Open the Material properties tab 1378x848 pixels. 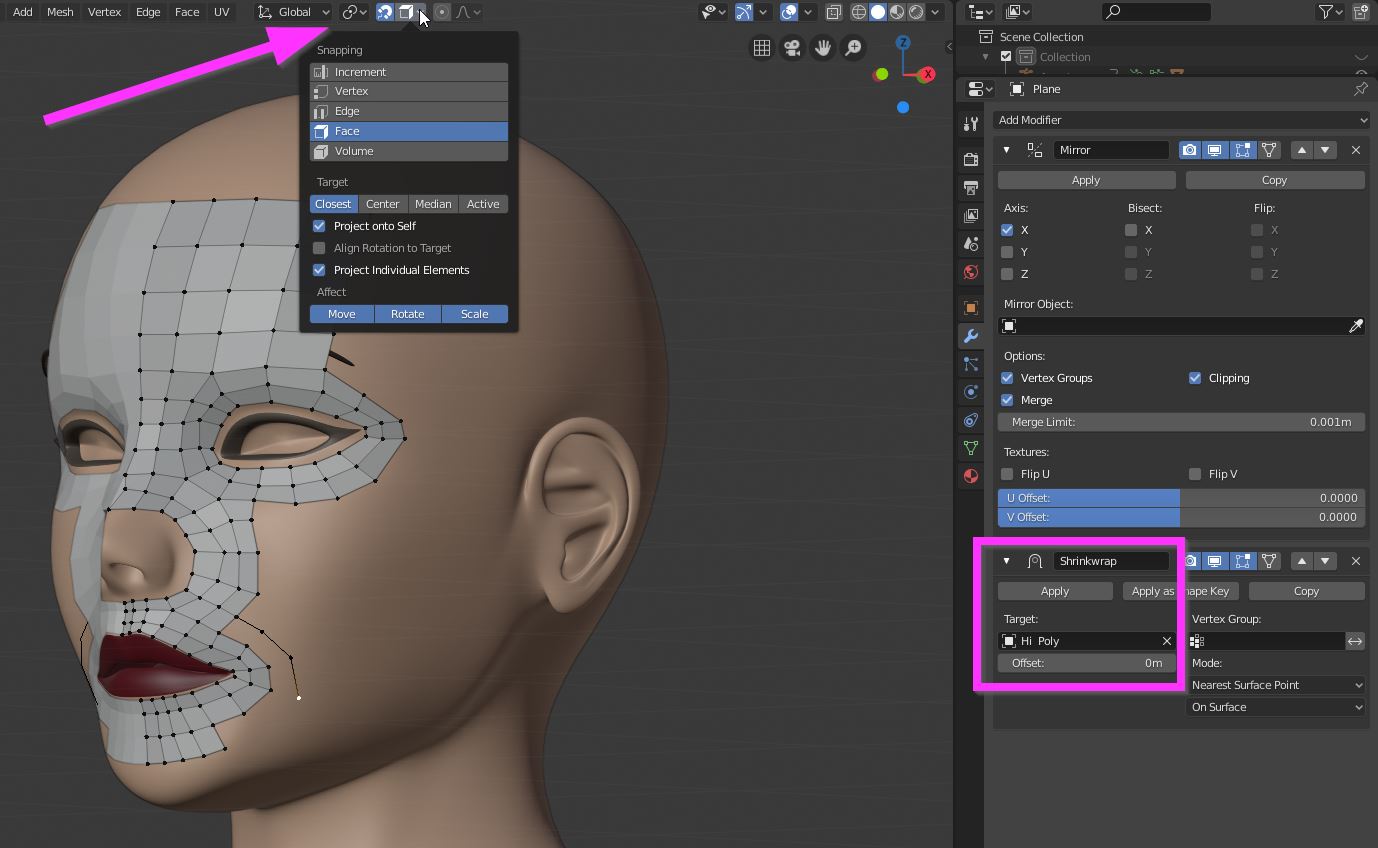[x=971, y=476]
